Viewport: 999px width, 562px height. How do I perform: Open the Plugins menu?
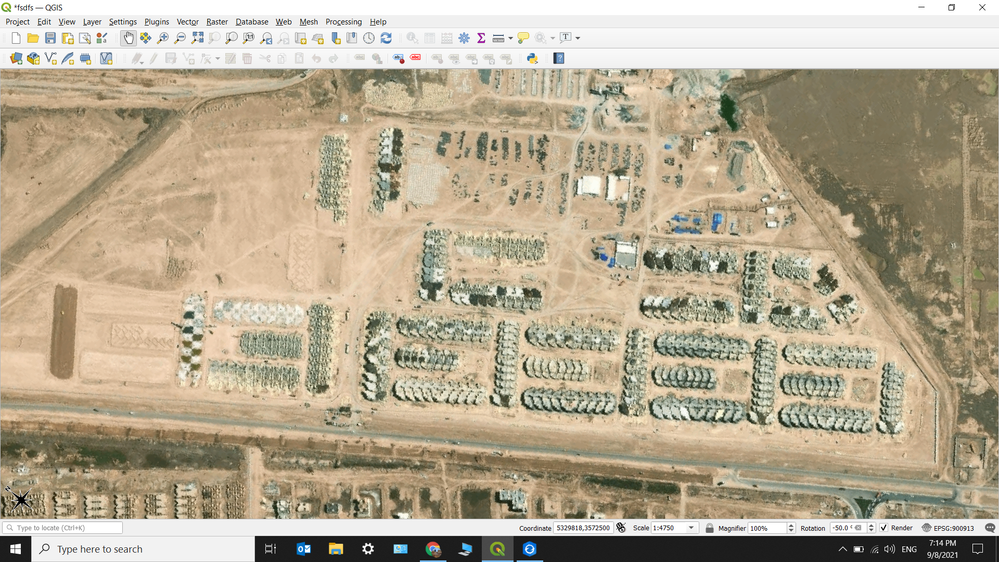157,22
